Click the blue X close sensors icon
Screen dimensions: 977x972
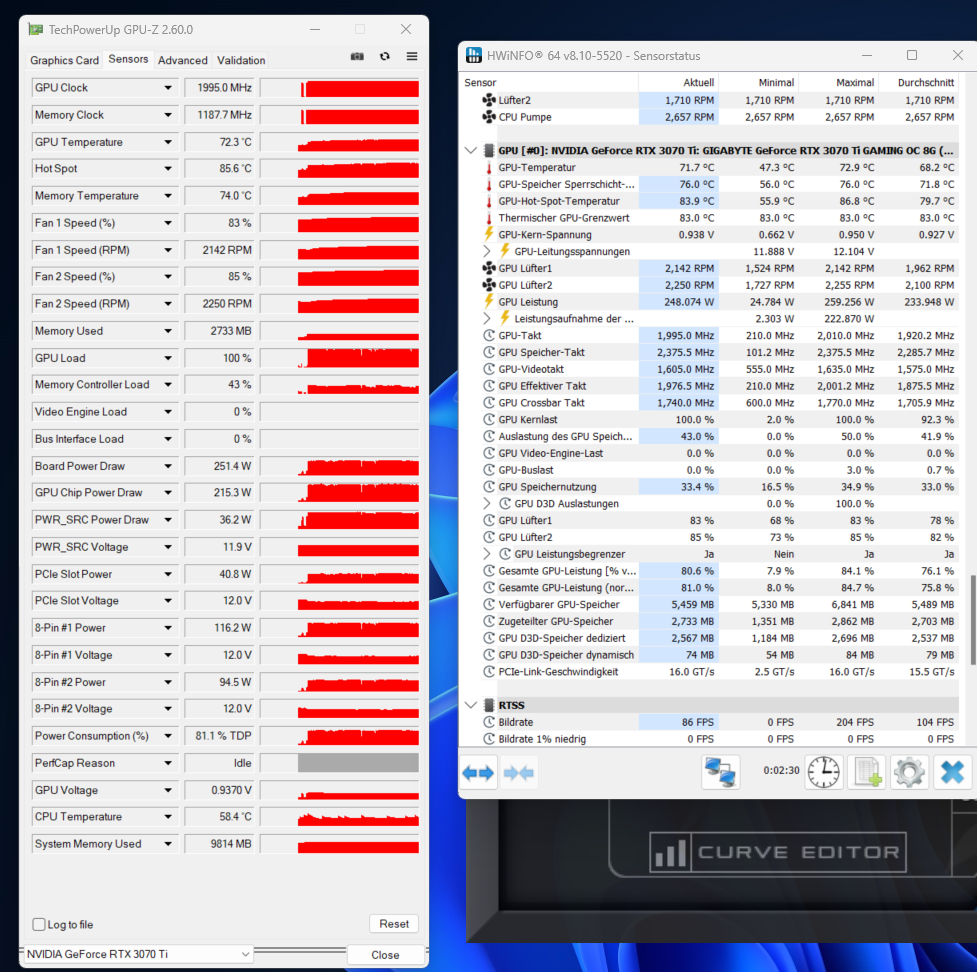[x=952, y=772]
